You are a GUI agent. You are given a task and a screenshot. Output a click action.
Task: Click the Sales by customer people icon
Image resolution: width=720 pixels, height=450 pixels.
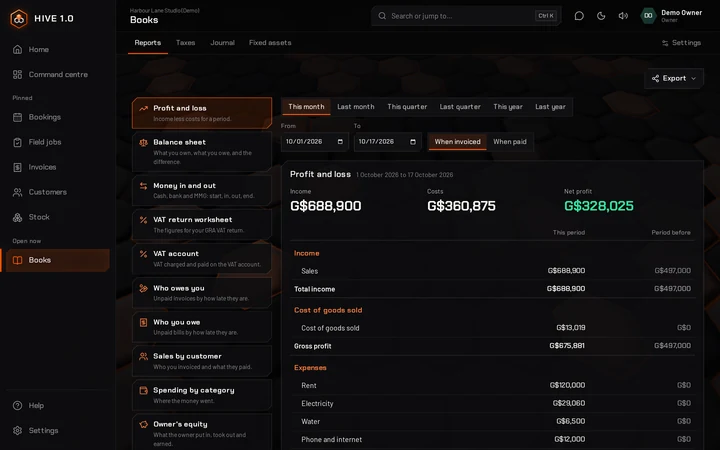[x=143, y=356]
